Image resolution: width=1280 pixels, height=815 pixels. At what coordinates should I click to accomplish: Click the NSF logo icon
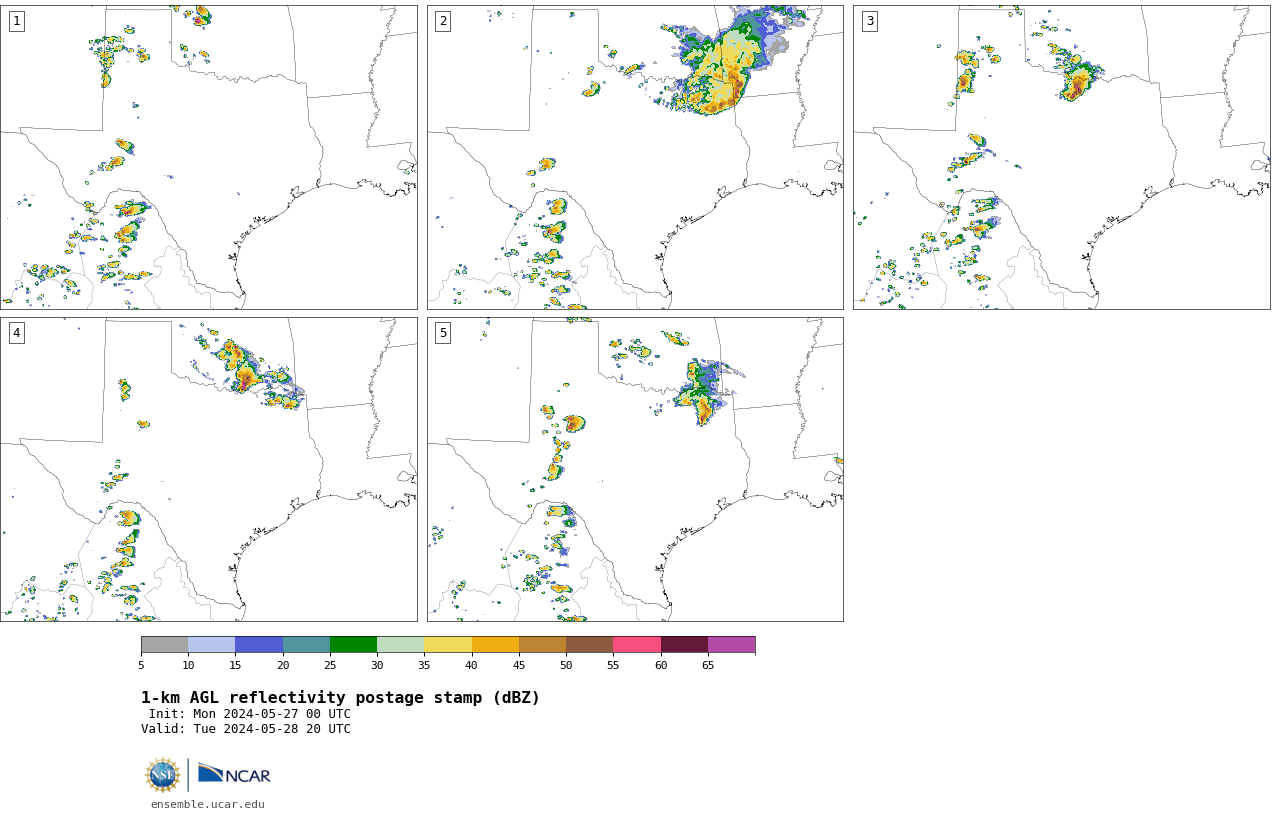click(x=163, y=775)
